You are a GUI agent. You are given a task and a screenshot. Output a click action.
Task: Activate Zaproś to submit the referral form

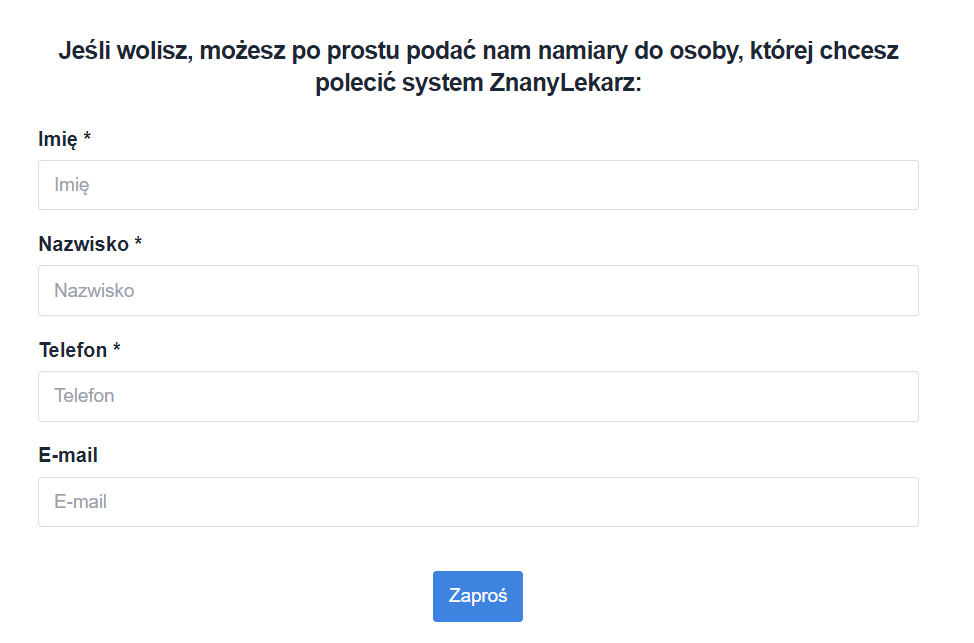[477, 595]
